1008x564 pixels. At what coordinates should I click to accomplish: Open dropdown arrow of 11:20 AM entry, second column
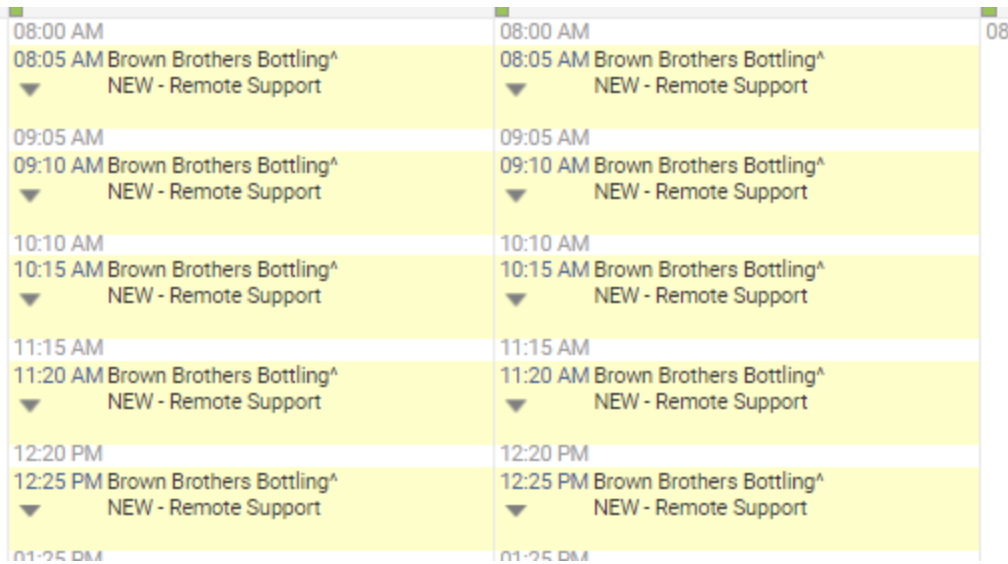coord(516,405)
